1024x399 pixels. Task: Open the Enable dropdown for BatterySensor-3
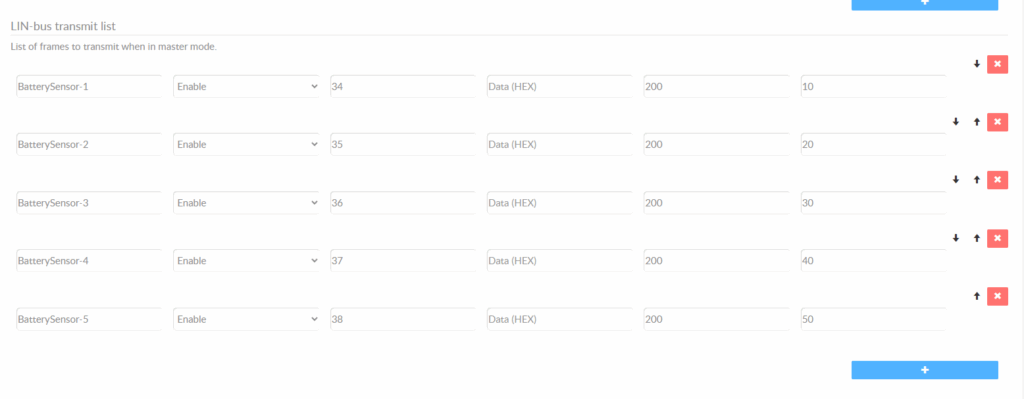tap(246, 203)
